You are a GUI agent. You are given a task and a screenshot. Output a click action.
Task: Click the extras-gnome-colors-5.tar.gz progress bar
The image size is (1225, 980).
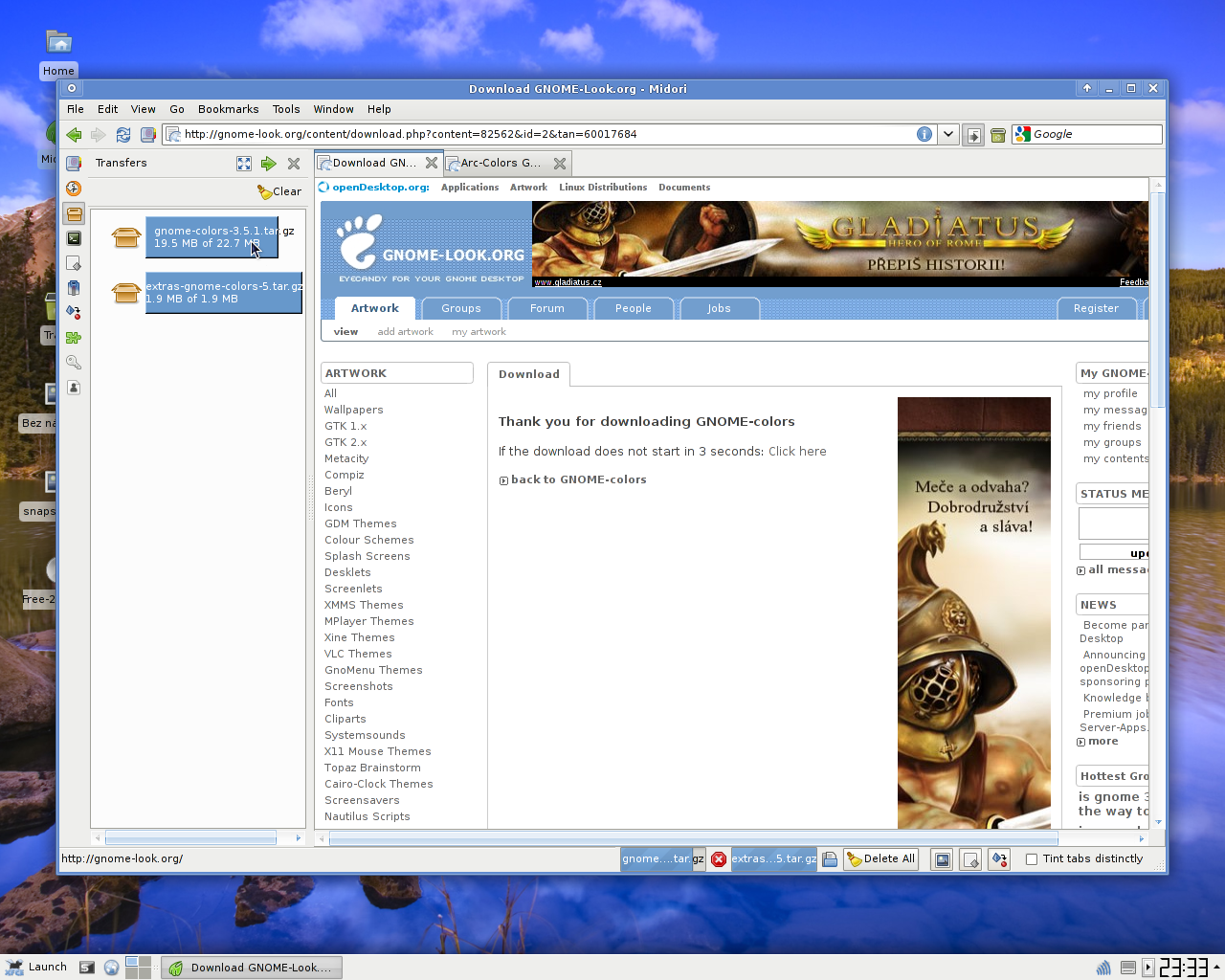(x=224, y=293)
